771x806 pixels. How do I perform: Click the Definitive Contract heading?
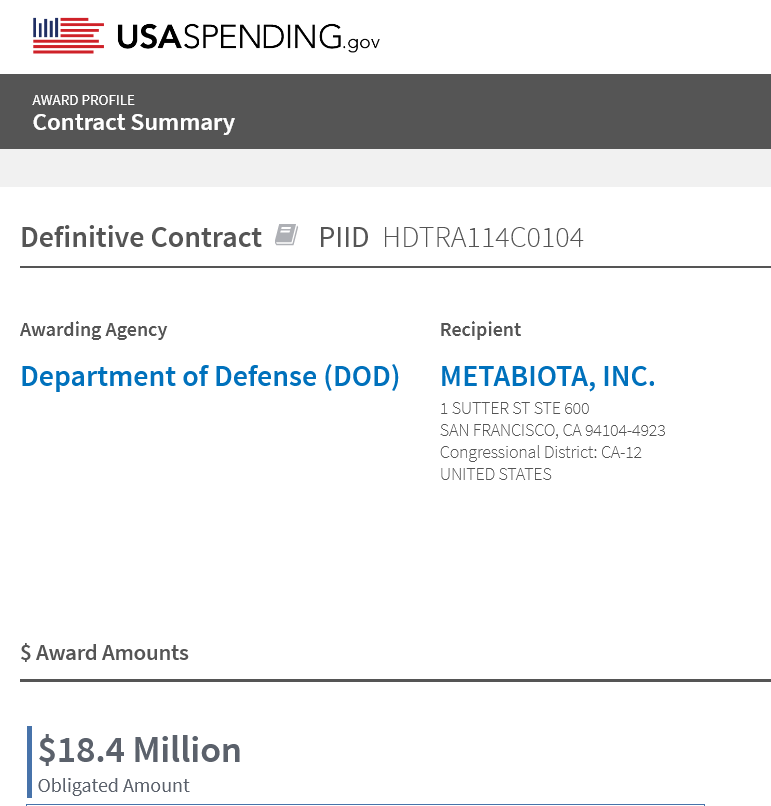[141, 238]
